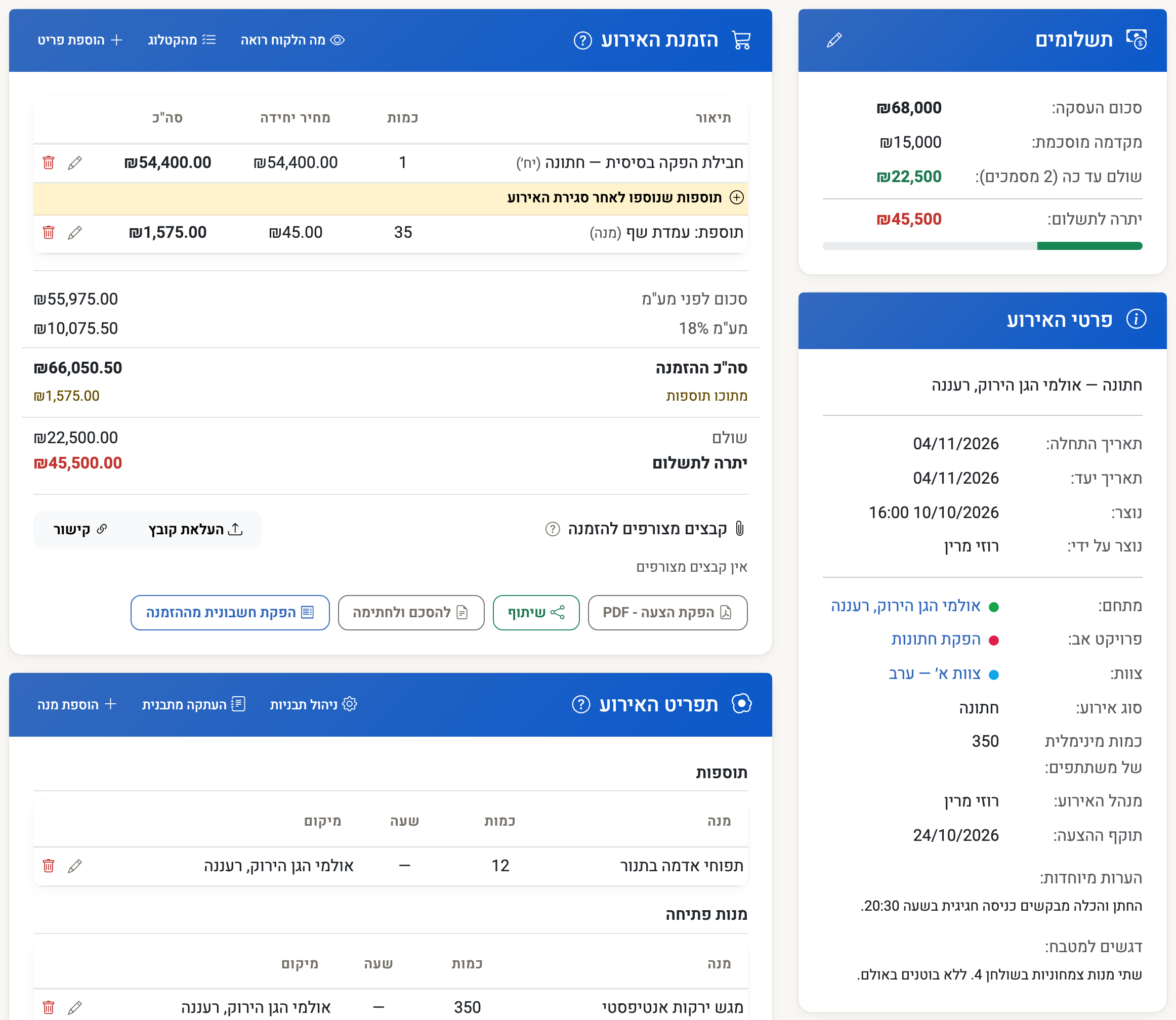Click help icon beside תפריט האירוע

[580, 705]
